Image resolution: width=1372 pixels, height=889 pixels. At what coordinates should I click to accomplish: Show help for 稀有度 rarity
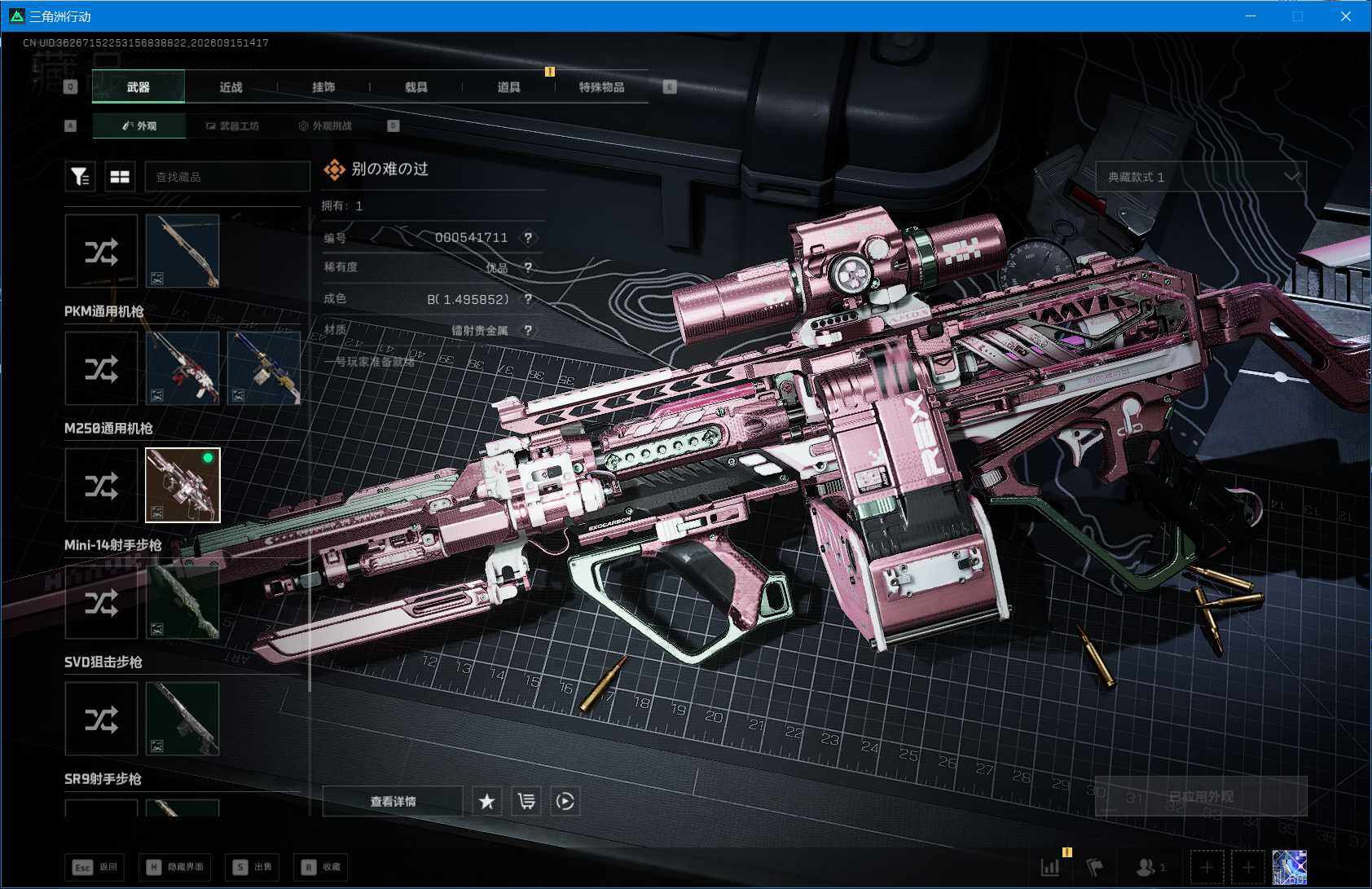[528, 267]
